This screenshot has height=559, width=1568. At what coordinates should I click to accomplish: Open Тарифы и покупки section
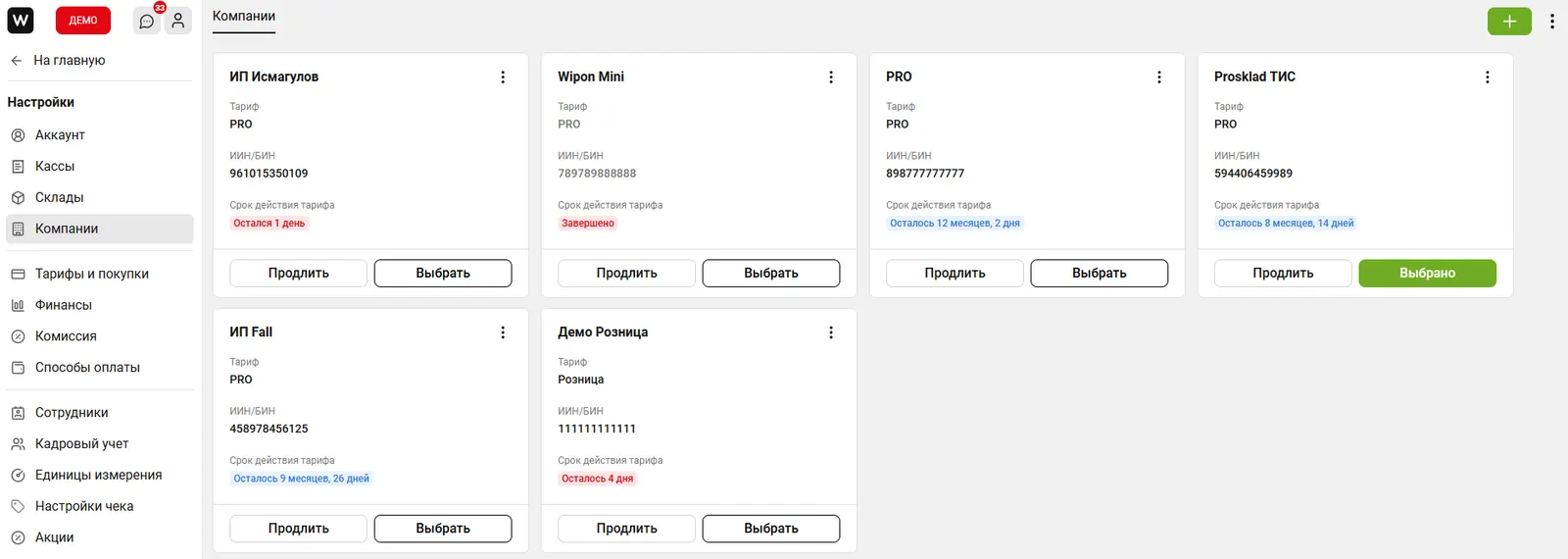pos(91,275)
